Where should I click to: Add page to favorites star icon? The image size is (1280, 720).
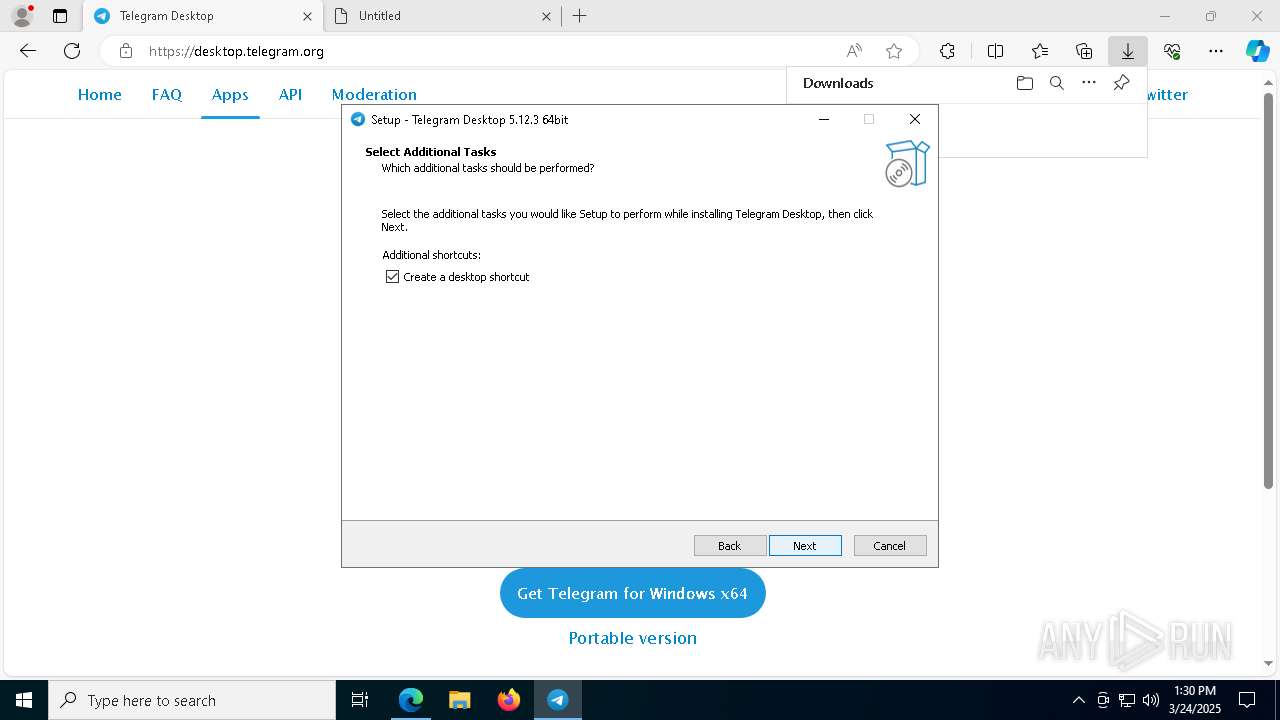[x=894, y=51]
